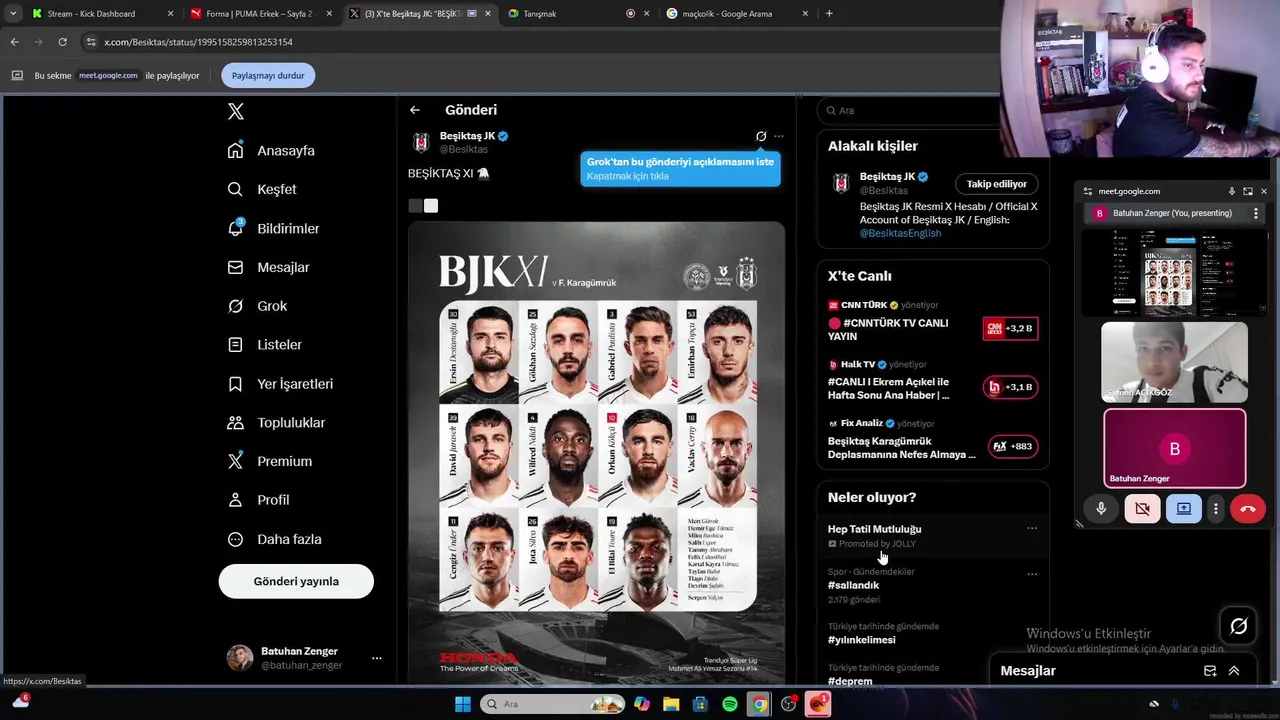Click the X logo in the sidebar

tap(235, 111)
